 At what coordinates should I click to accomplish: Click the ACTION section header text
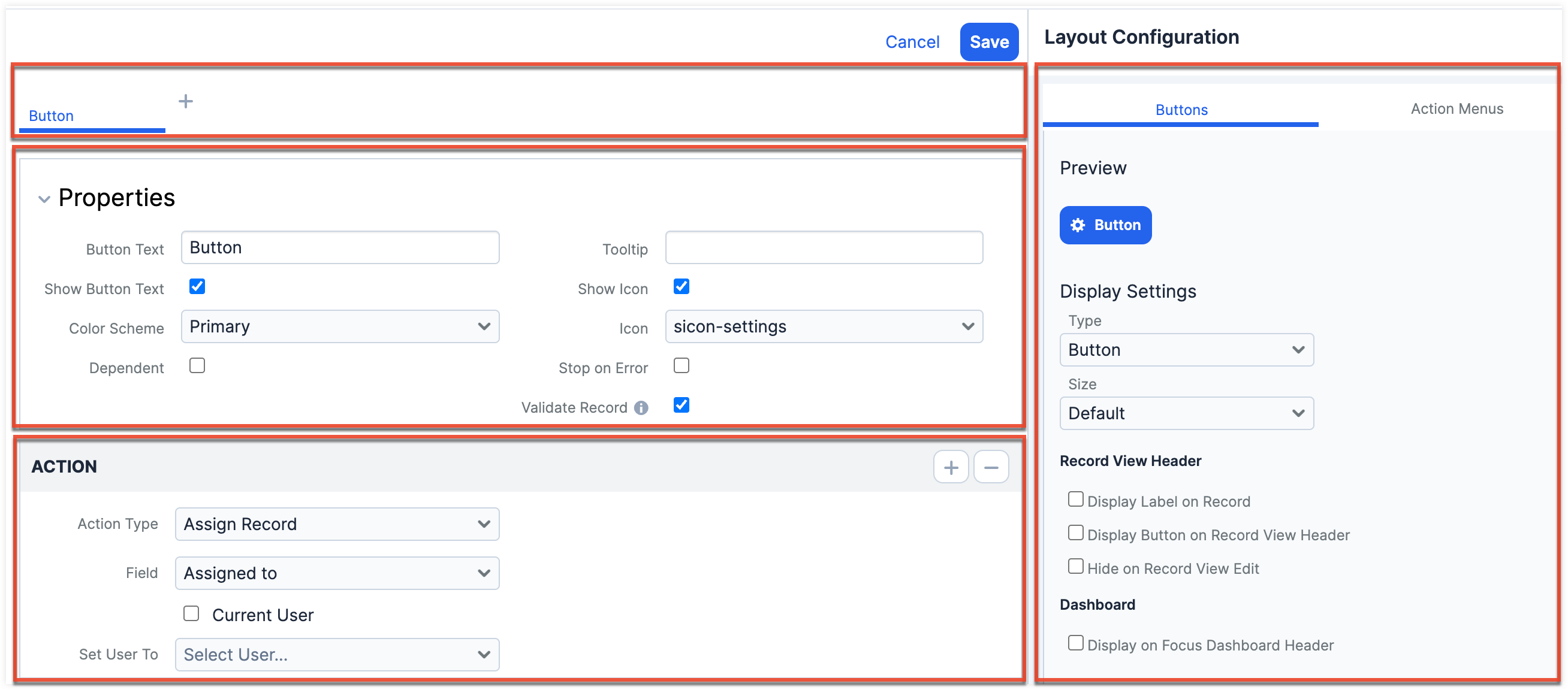coord(64,467)
